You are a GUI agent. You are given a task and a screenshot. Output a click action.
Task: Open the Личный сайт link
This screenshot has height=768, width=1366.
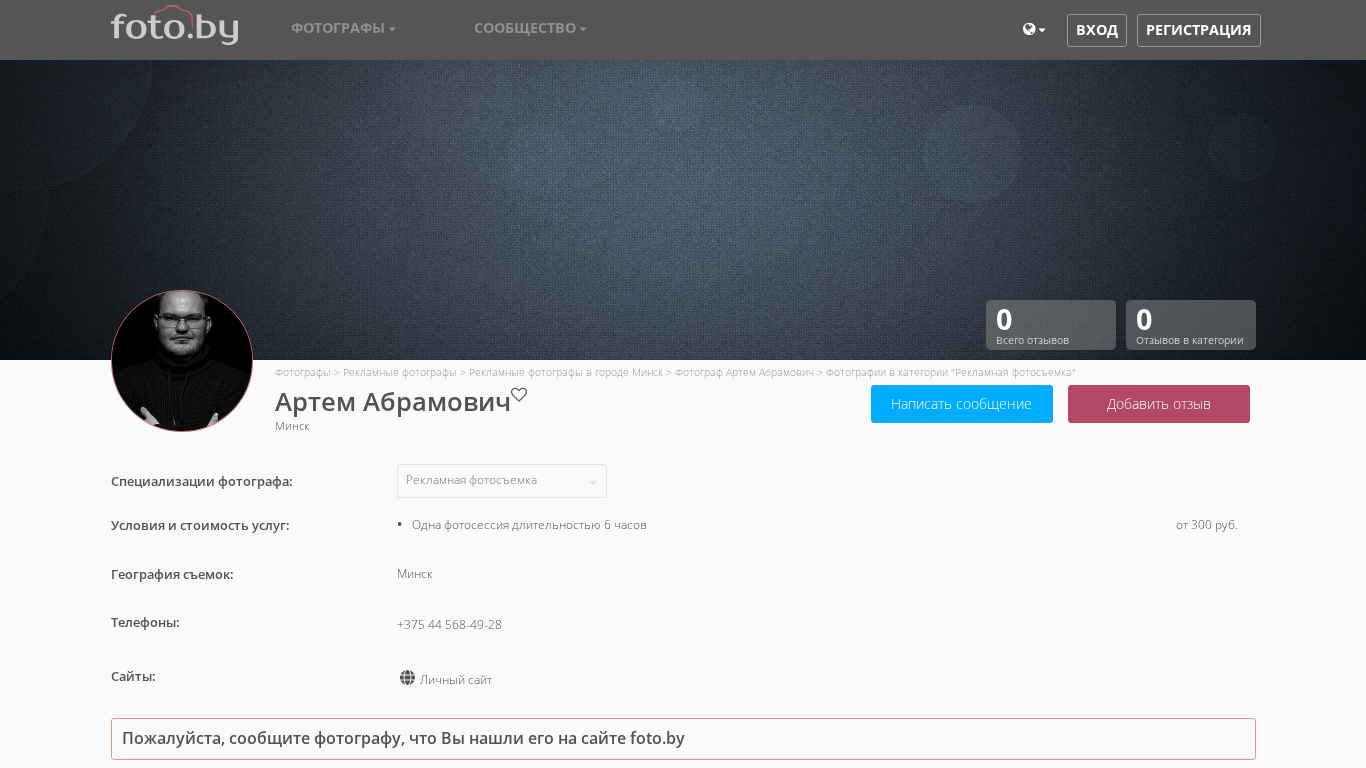tap(456, 680)
